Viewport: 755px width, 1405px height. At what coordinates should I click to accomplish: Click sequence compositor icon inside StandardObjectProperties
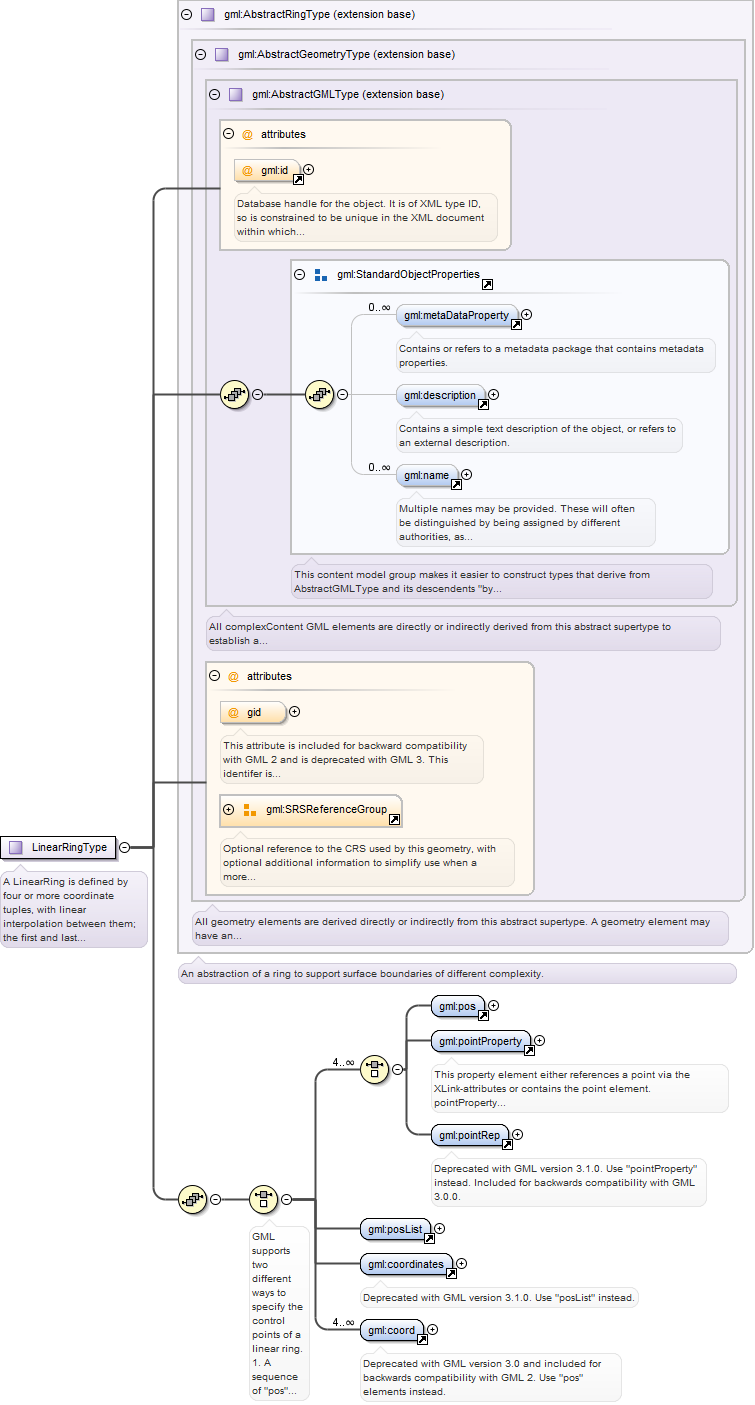pyautogui.click(x=319, y=394)
